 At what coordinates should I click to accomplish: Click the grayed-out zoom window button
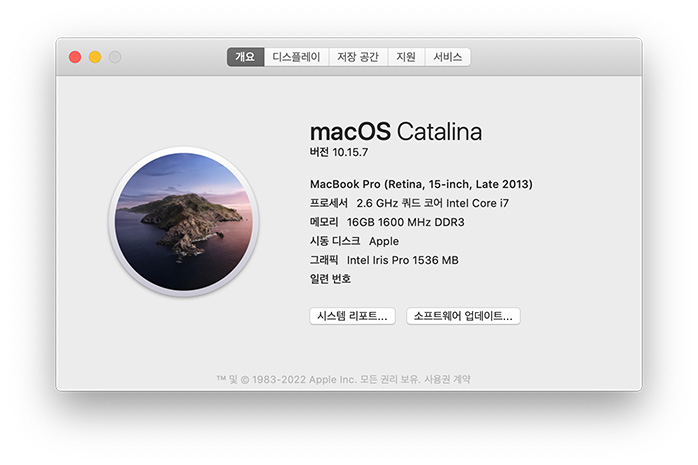click(x=115, y=57)
